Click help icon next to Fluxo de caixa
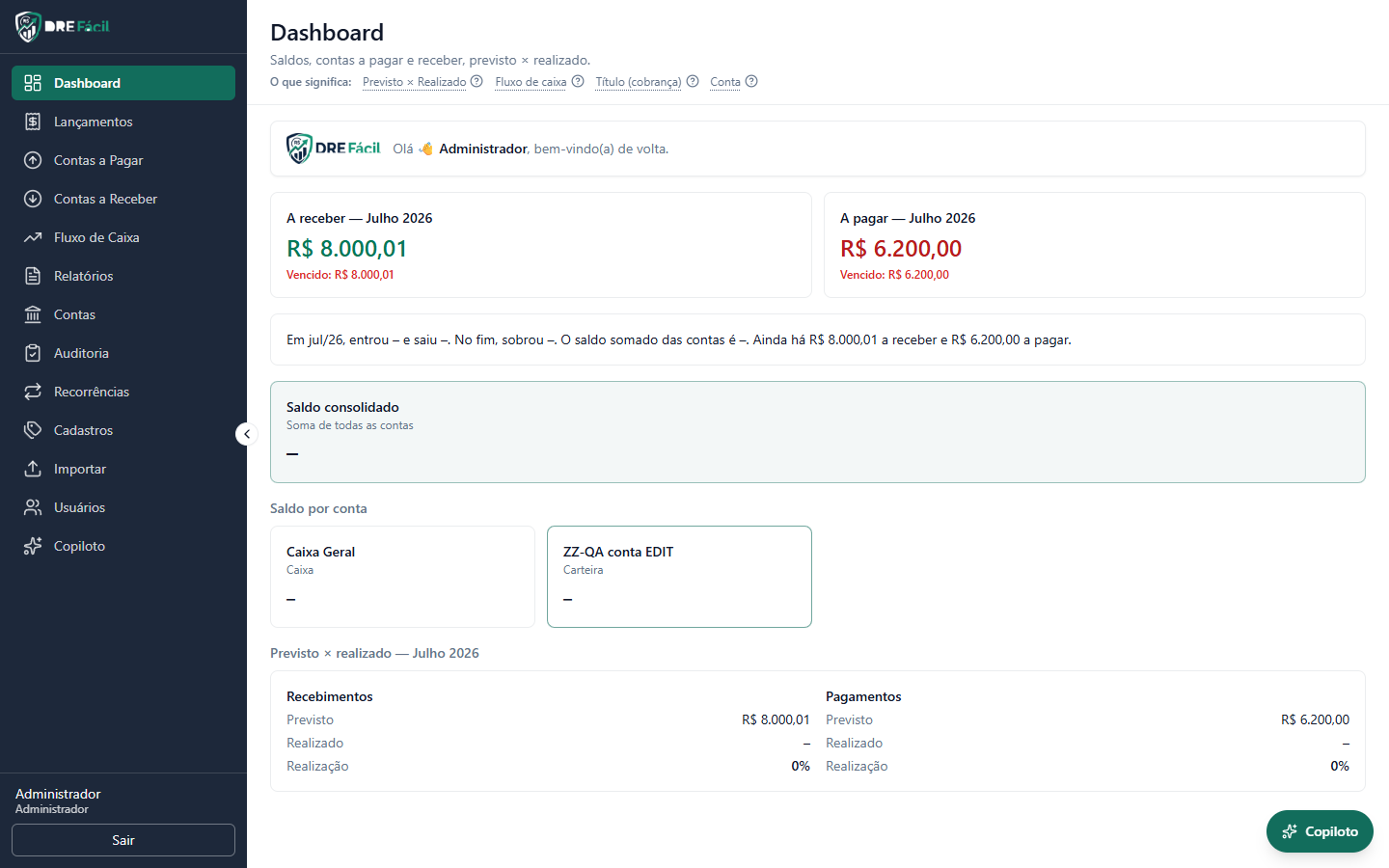This screenshot has width=1389, height=868. [578, 81]
